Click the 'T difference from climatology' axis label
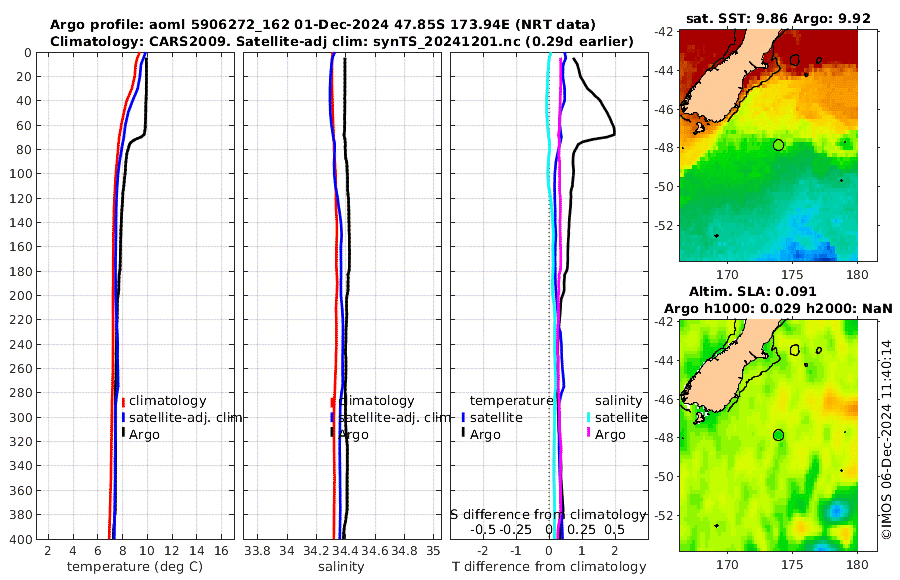 [x=549, y=567]
